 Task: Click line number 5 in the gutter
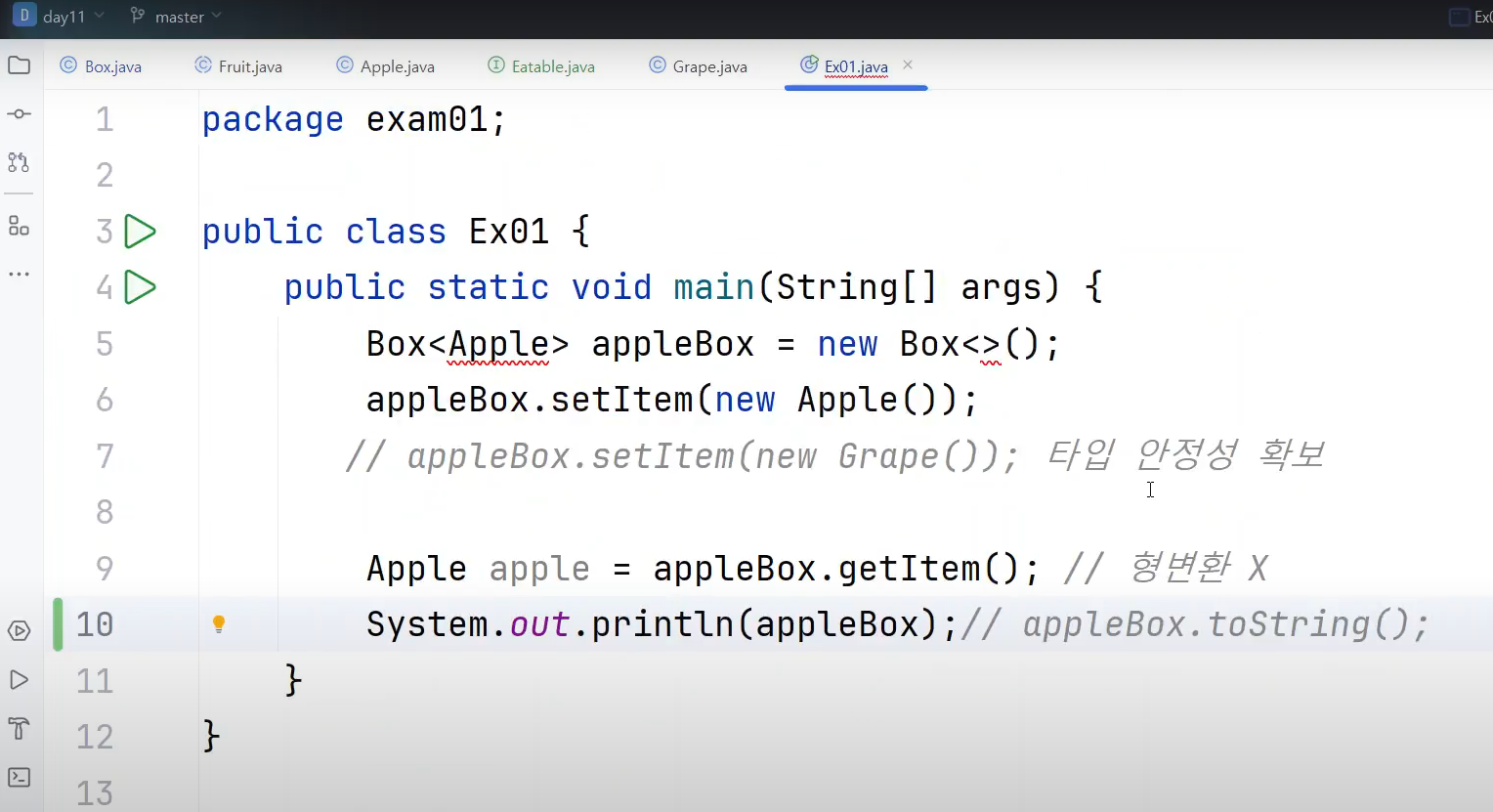[105, 344]
